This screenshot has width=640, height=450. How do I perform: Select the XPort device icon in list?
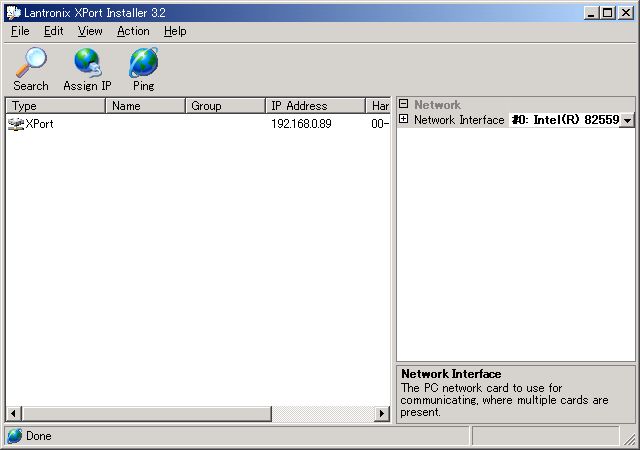tap(16, 124)
